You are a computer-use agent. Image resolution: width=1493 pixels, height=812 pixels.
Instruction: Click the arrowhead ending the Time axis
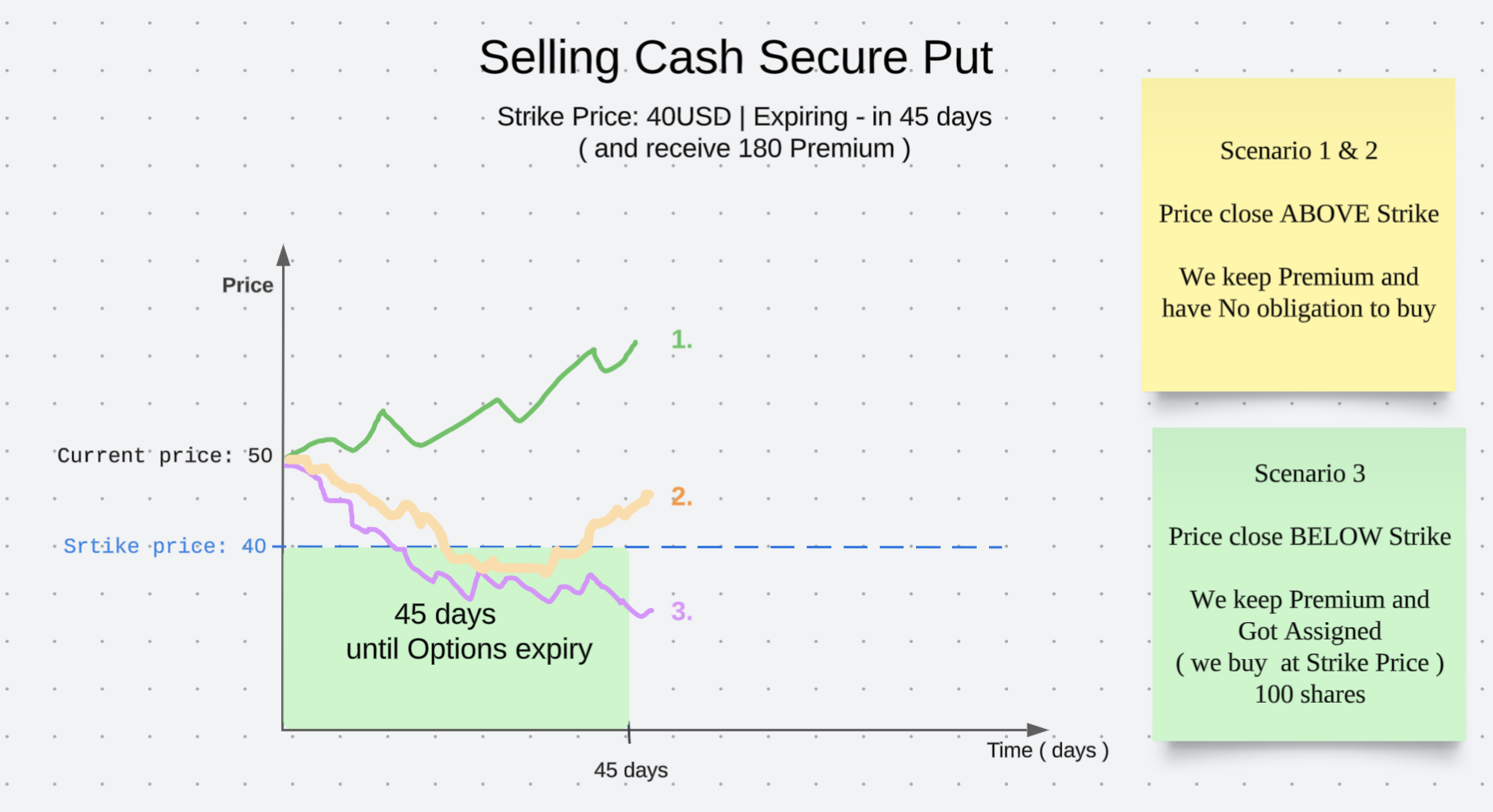tap(1038, 730)
